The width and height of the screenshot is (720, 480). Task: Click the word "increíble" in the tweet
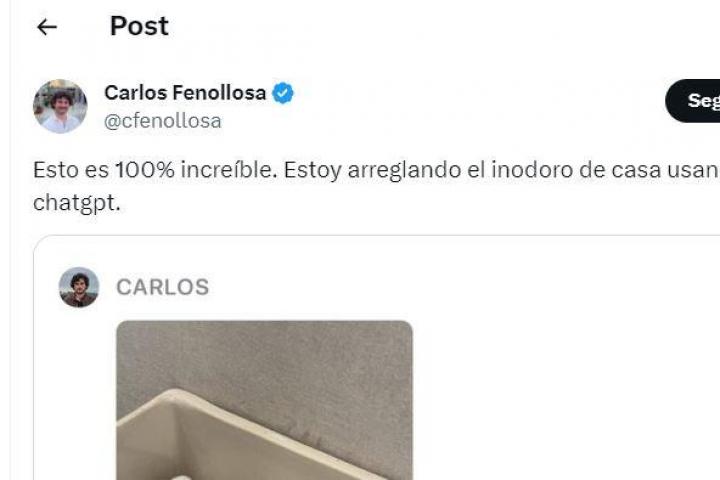coord(227,170)
